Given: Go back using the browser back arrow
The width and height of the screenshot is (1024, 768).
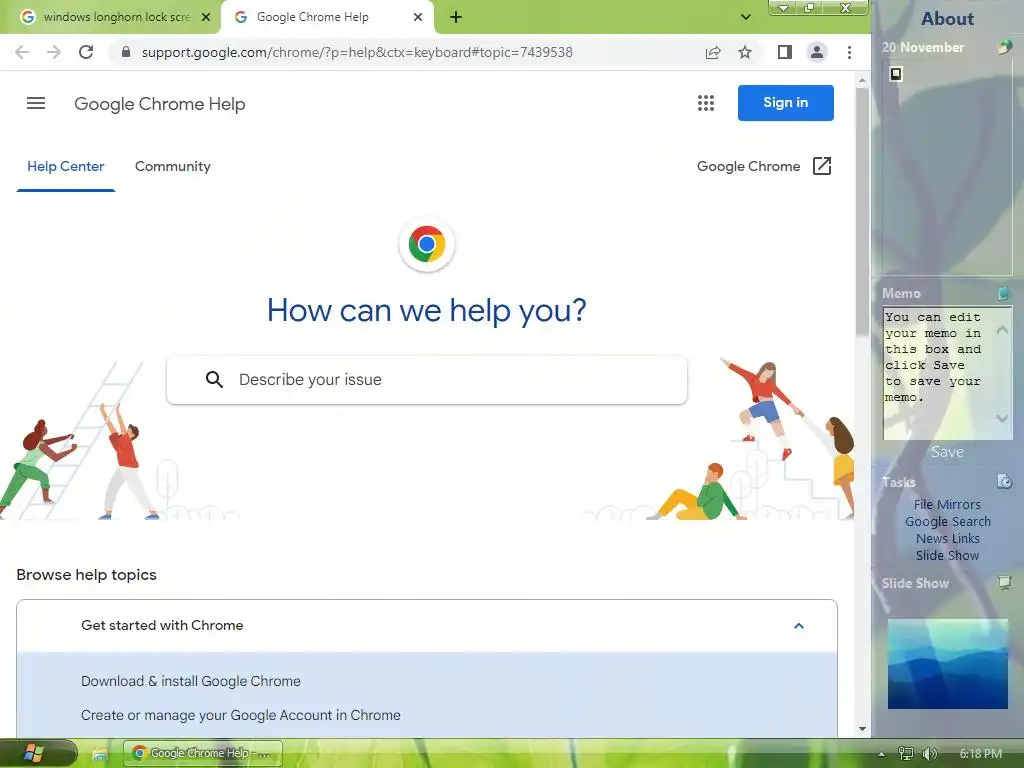Looking at the screenshot, I should 22,52.
